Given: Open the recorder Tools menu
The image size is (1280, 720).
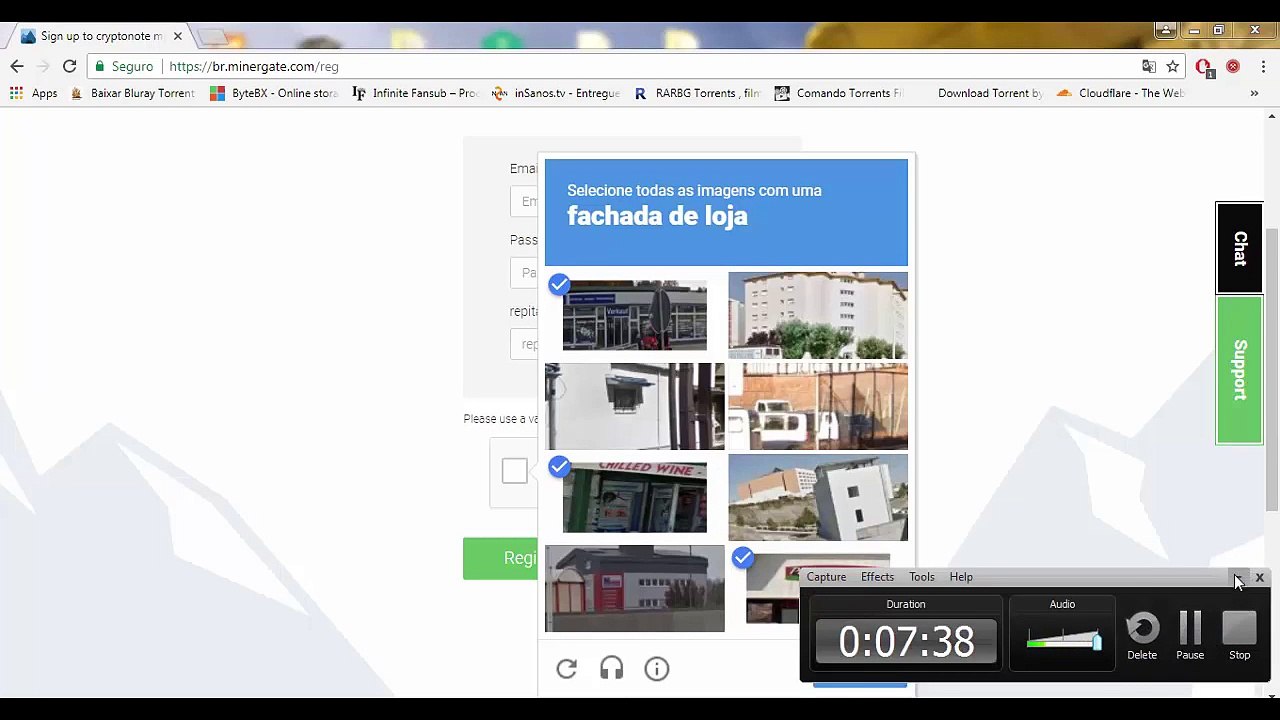Looking at the screenshot, I should (x=921, y=577).
